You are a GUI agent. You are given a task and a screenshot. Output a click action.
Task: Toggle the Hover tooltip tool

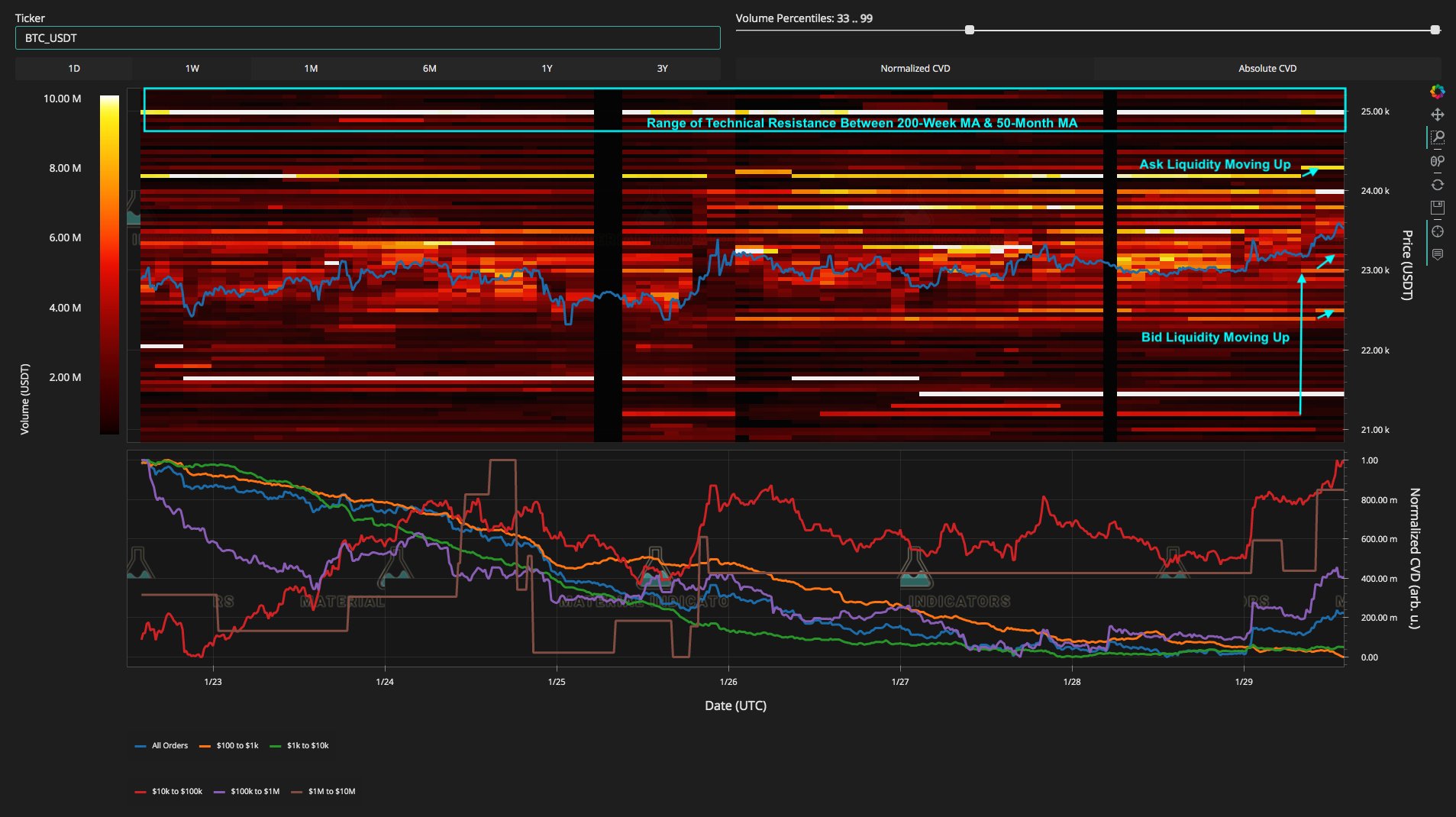pyautogui.click(x=1437, y=254)
